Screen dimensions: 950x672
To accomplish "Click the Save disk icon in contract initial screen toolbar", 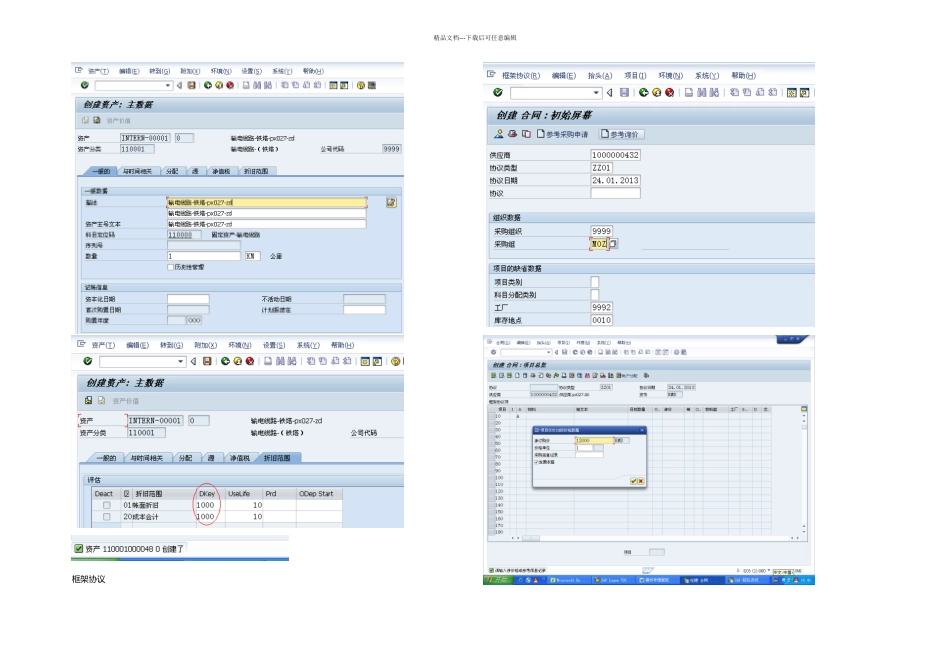I will click(624, 92).
